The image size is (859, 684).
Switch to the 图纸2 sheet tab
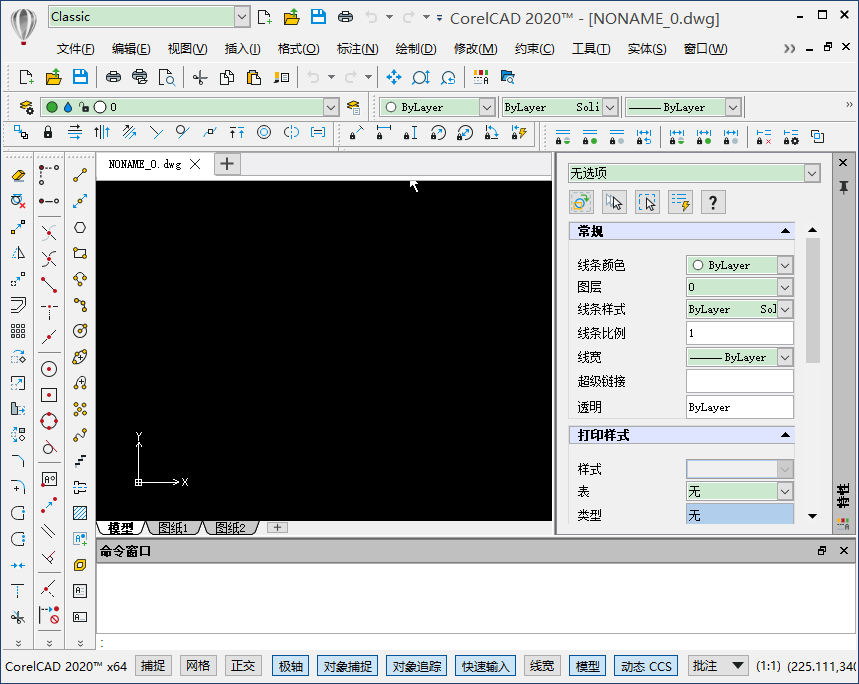230,528
